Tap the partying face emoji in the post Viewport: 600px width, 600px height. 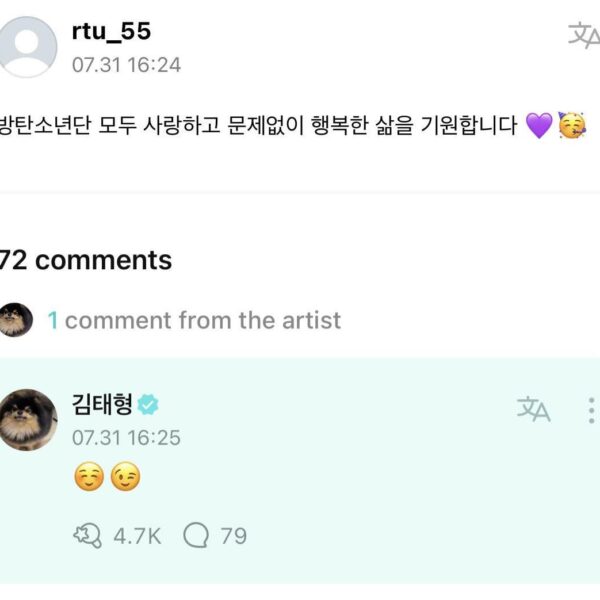(x=573, y=127)
